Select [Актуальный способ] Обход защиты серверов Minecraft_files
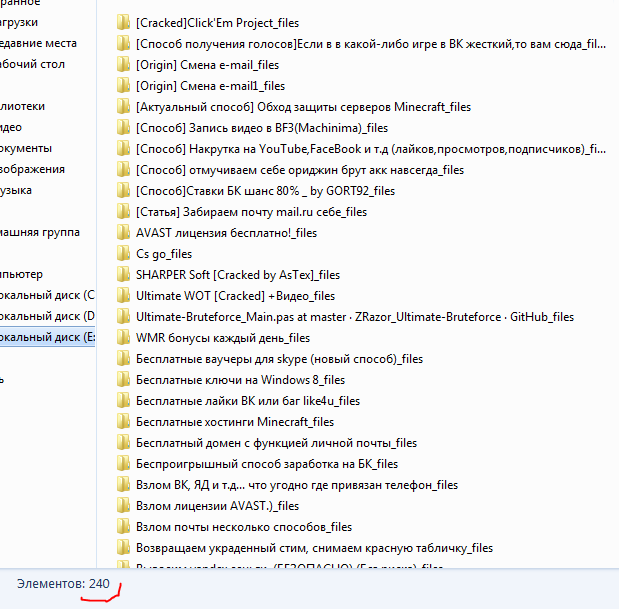This screenshot has height=609, width=619. 303,107
